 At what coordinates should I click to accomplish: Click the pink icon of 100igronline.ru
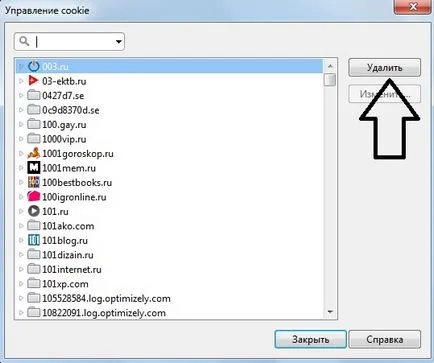coord(33,196)
